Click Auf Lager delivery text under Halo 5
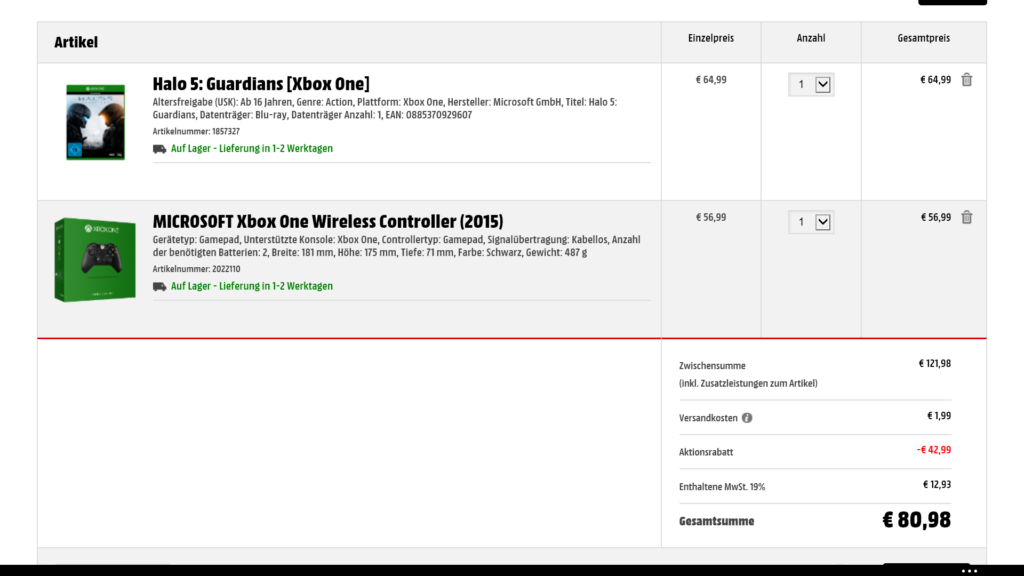The height and width of the screenshot is (576, 1024). coord(250,148)
